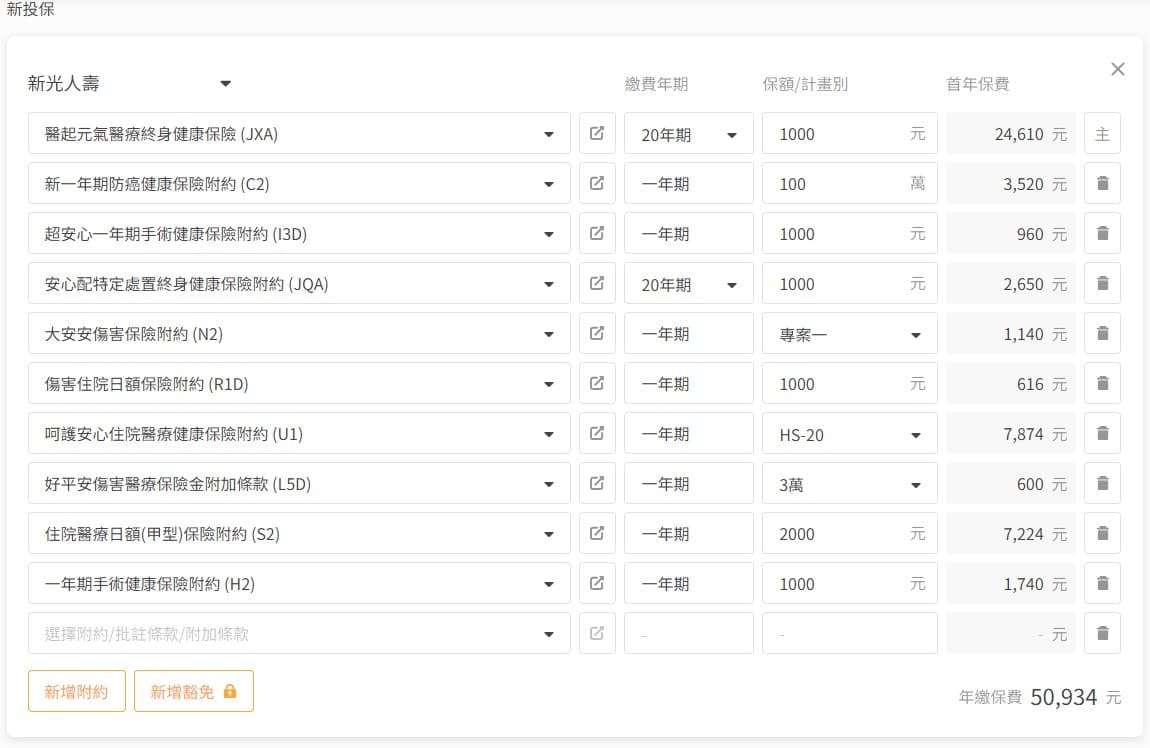Expand the 專案一 plan dropdown
Image resolution: width=1150 pixels, height=748 pixels.
(849, 334)
